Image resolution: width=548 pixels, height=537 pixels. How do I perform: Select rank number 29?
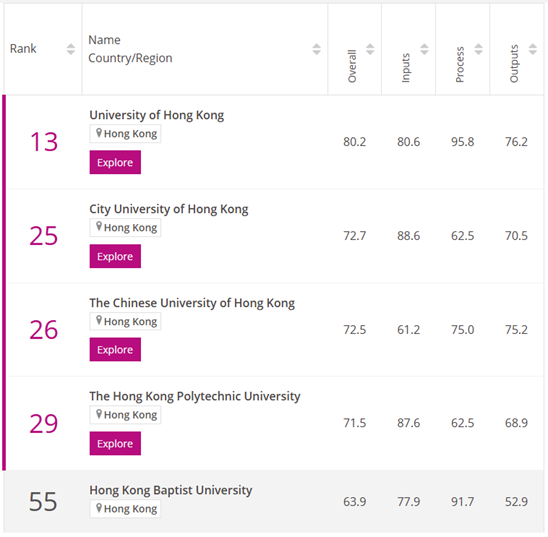(x=43, y=423)
